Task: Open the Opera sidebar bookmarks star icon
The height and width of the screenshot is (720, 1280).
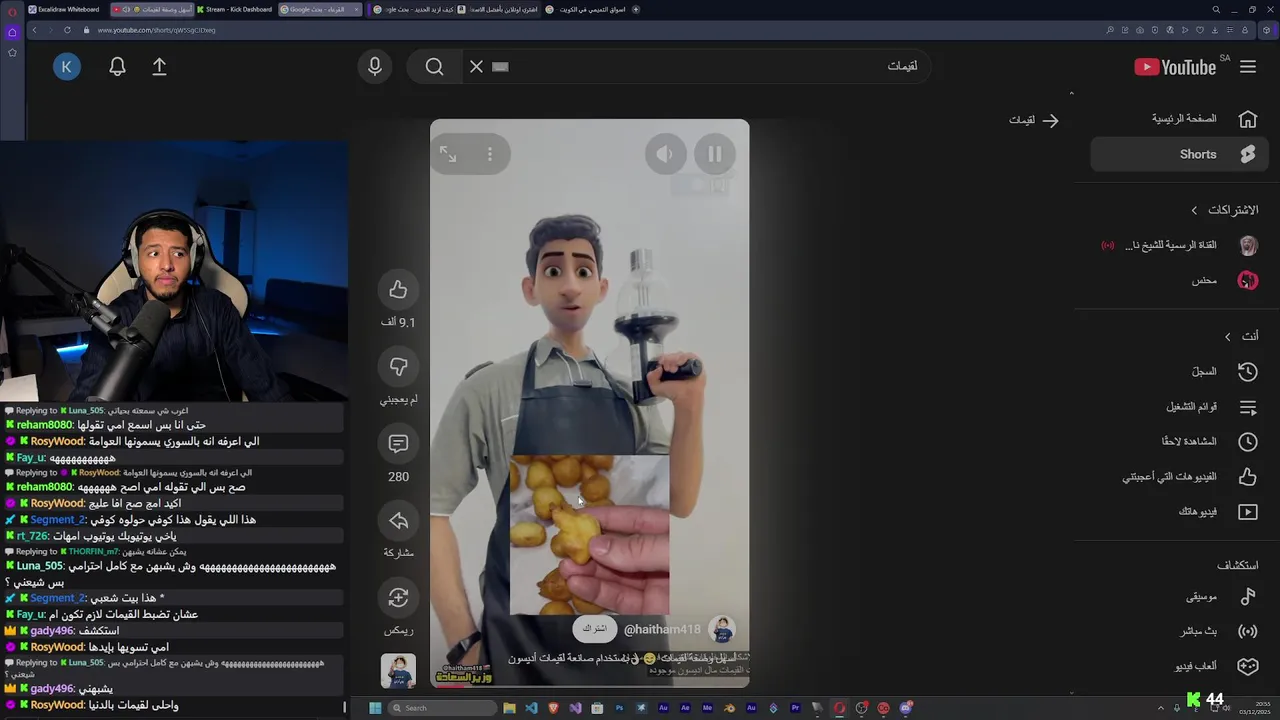Action: click(12, 52)
